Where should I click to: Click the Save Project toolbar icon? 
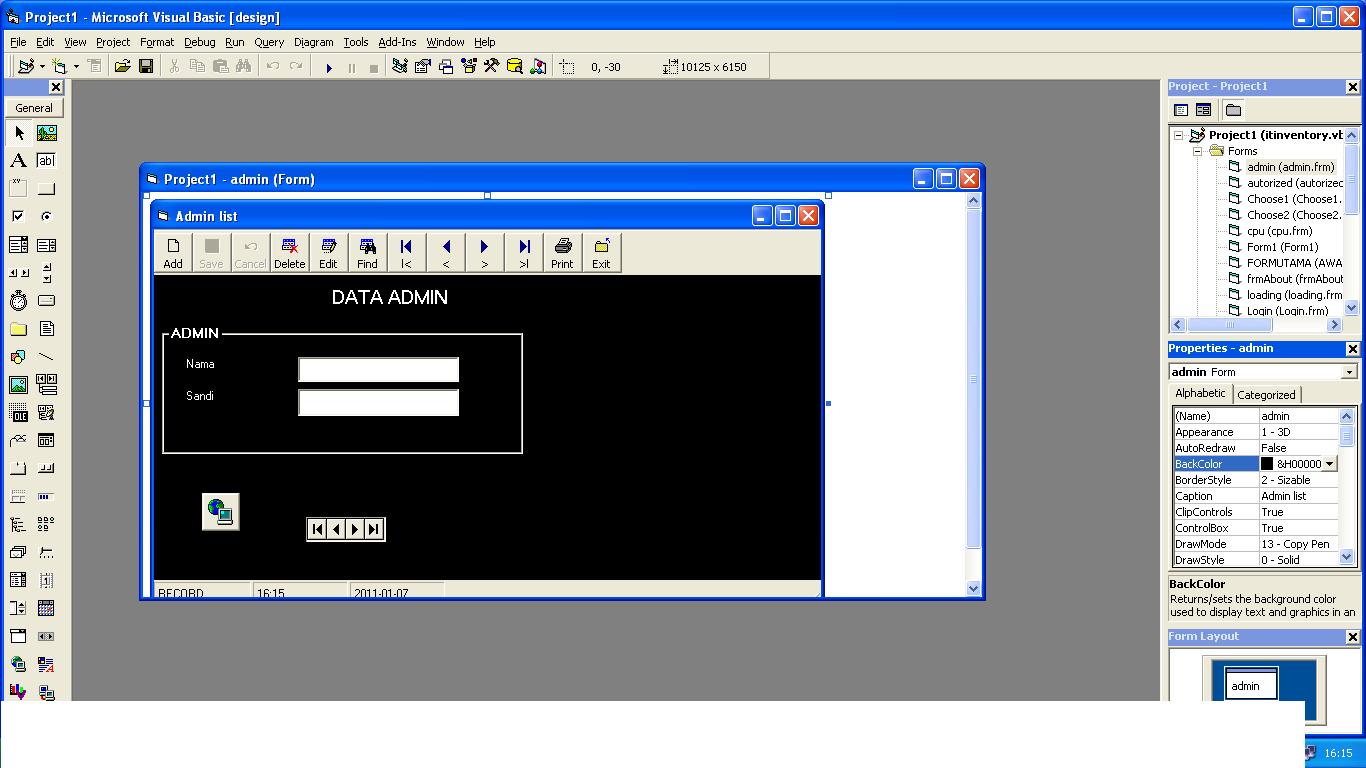pos(147,66)
